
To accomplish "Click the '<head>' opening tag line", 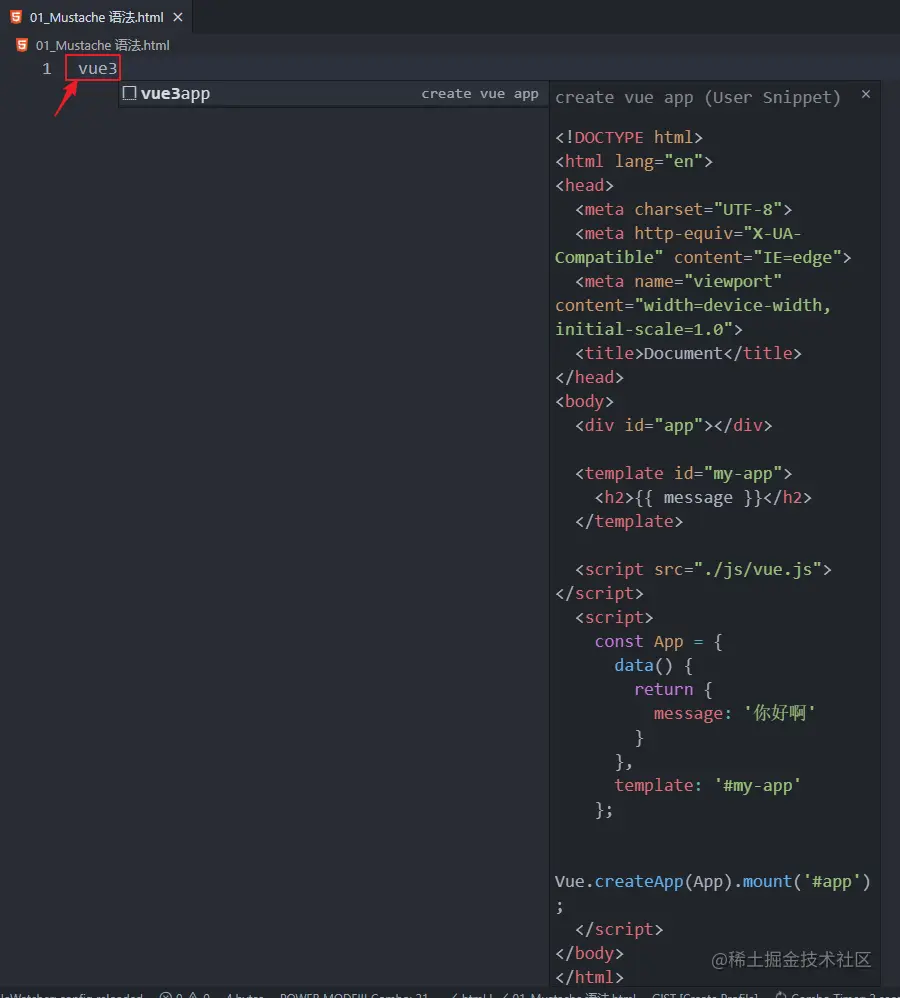I will [x=584, y=185].
